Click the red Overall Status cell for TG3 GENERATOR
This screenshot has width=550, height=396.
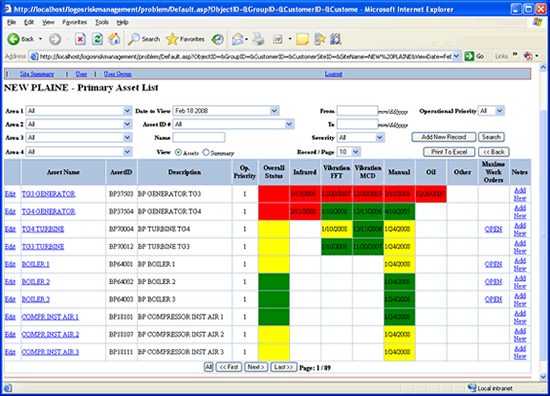274,194
